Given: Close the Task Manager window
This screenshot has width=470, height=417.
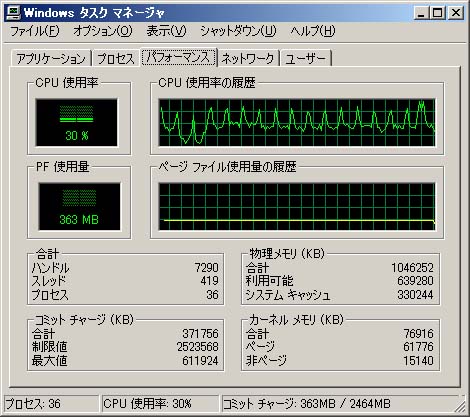Looking at the screenshot, I should (x=456, y=13).
